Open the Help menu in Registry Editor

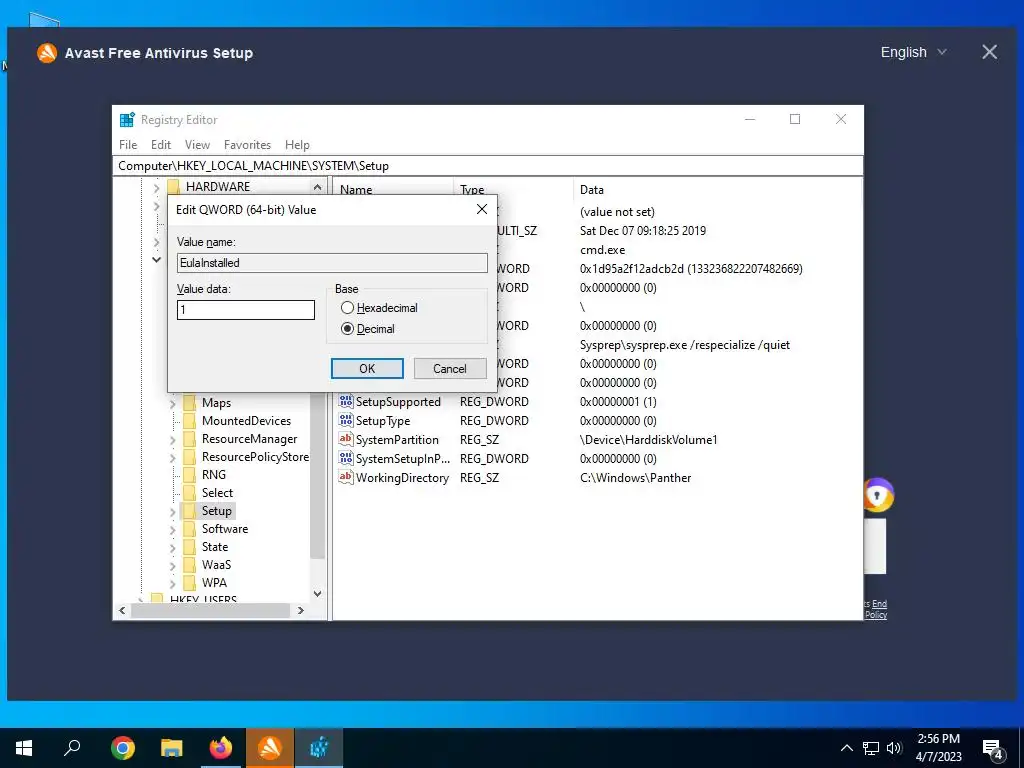click(297, 144)
